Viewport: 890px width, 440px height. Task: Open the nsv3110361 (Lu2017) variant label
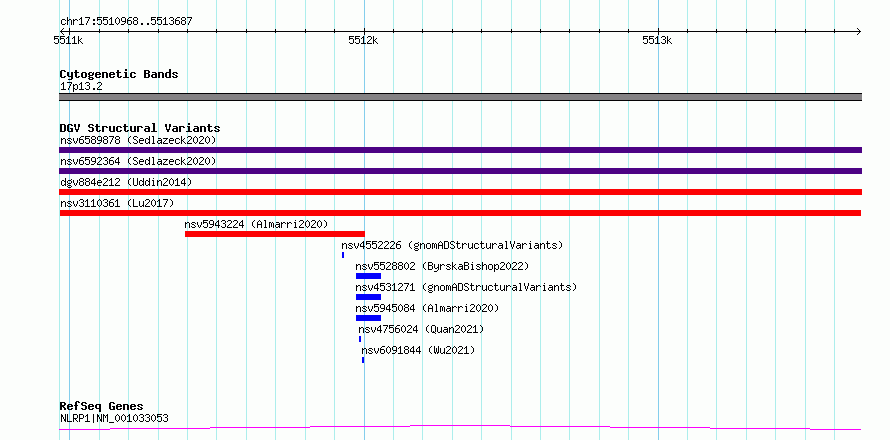click(x=117, y=203)
